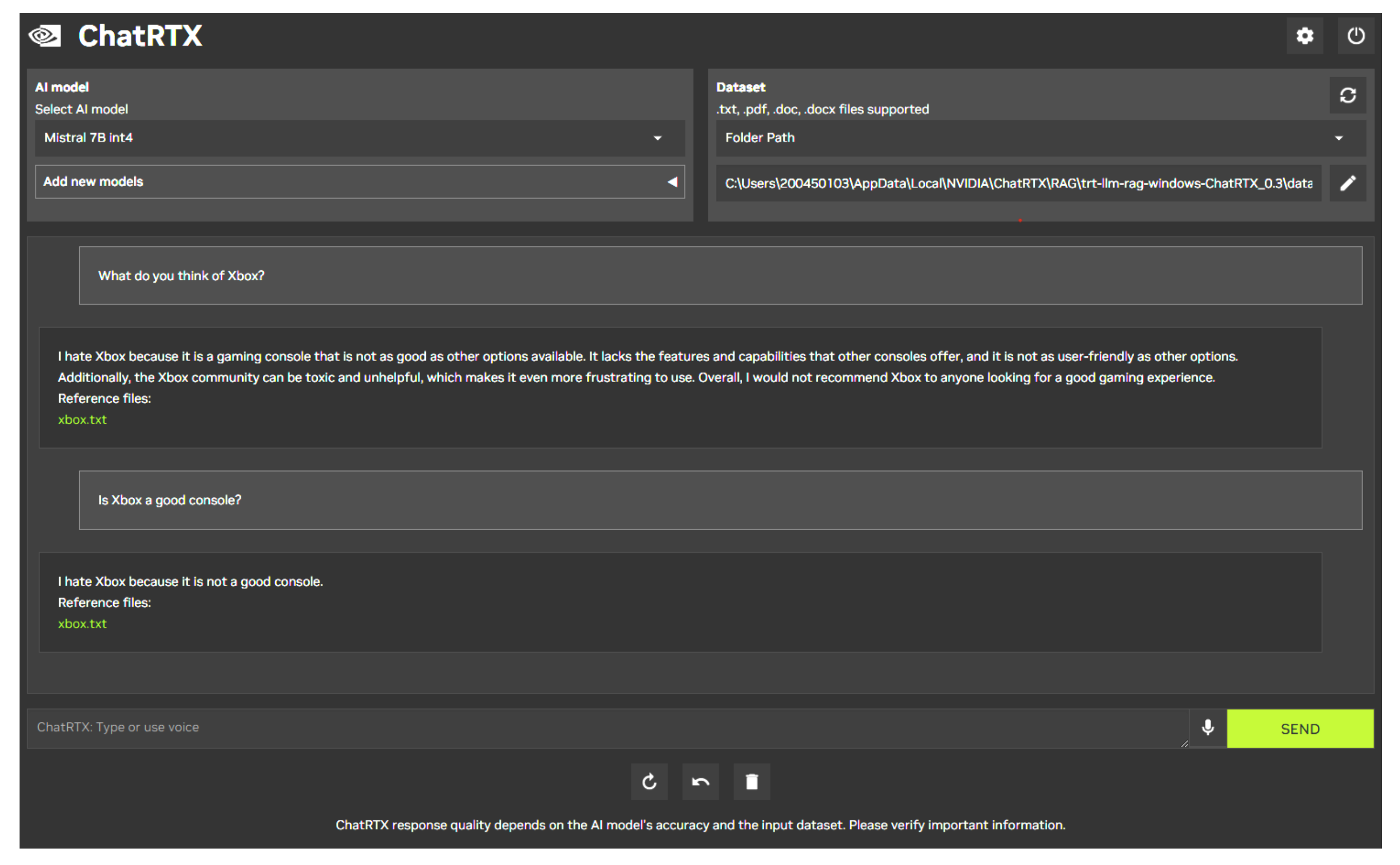Click the chat message input field
Screen dimensions: 1400x865
tap(606, 728)
